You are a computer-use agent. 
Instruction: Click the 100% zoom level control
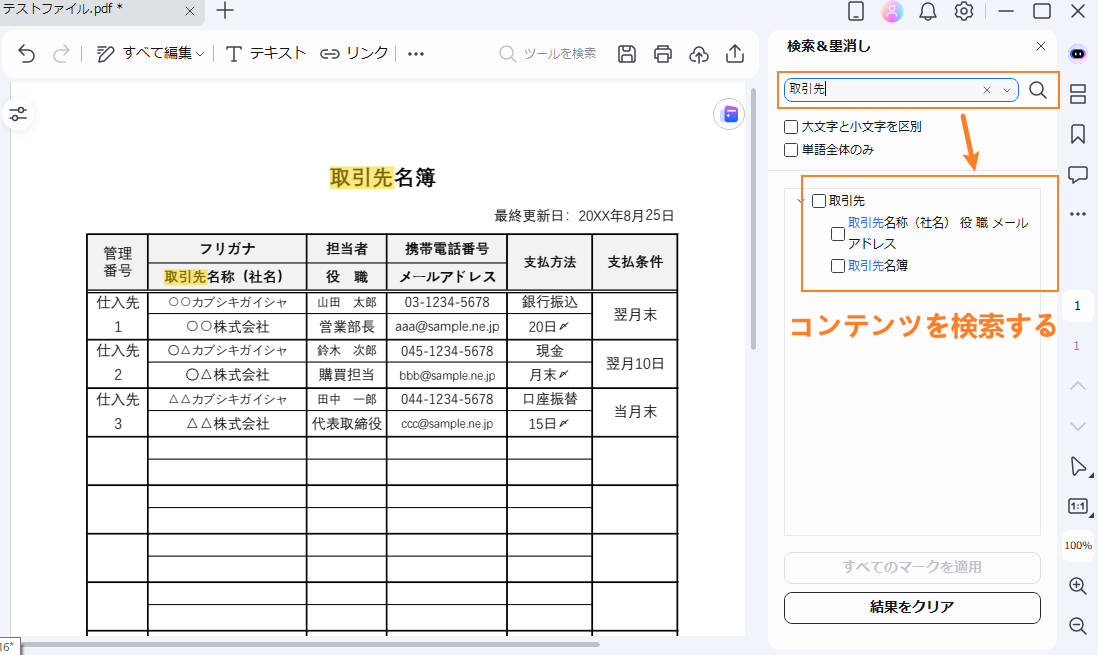[1077, 546]
